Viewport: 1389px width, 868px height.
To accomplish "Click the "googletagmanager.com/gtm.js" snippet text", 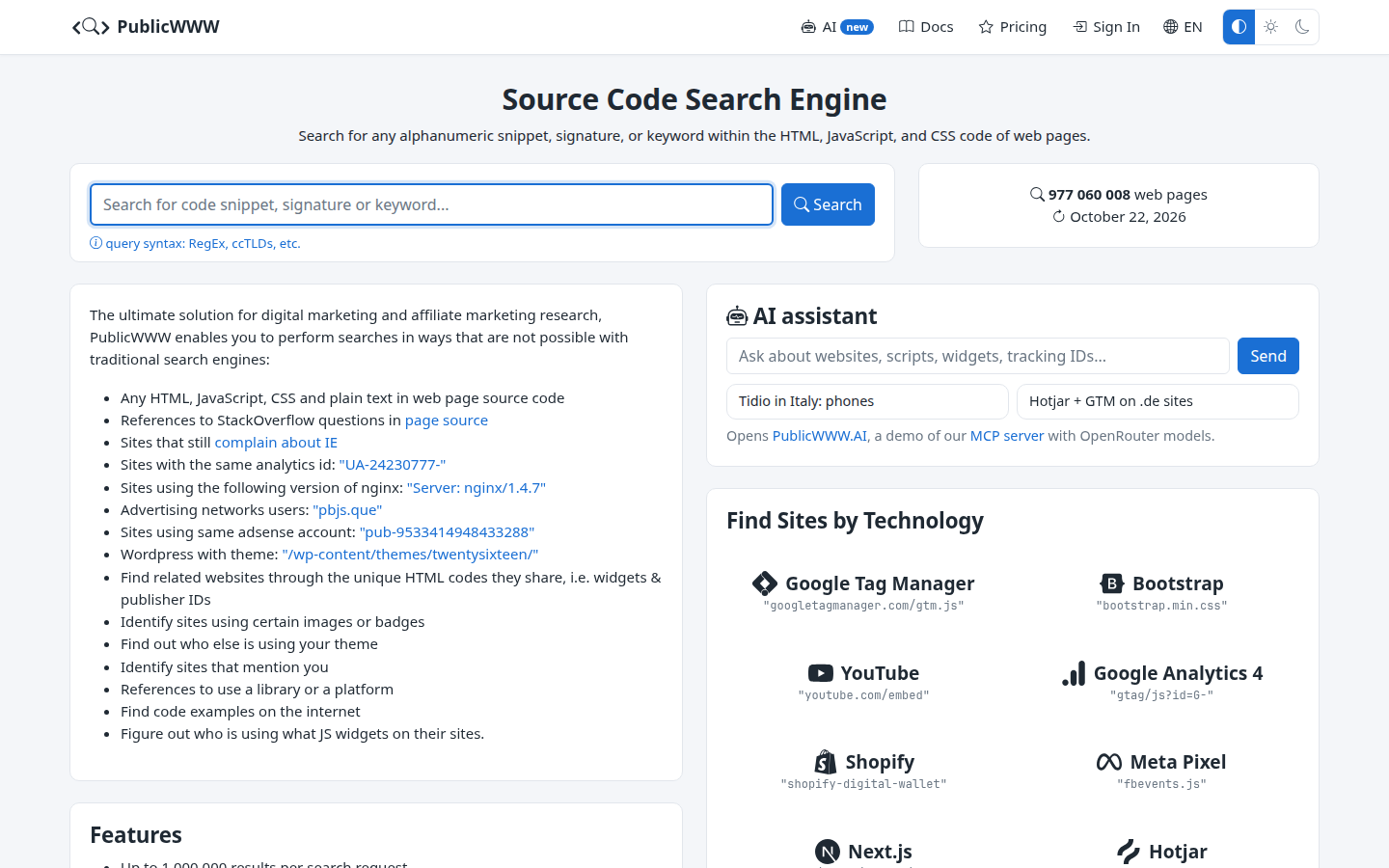I will tap(863, 606).
